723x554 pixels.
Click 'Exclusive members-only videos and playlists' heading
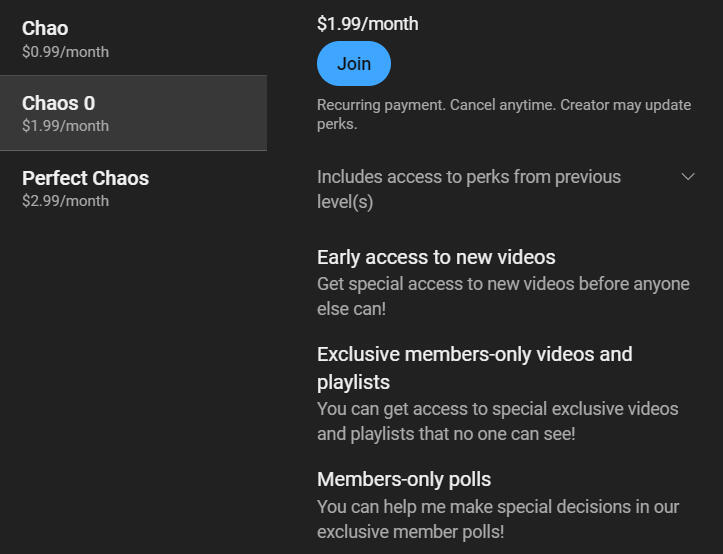pos(474,367)
